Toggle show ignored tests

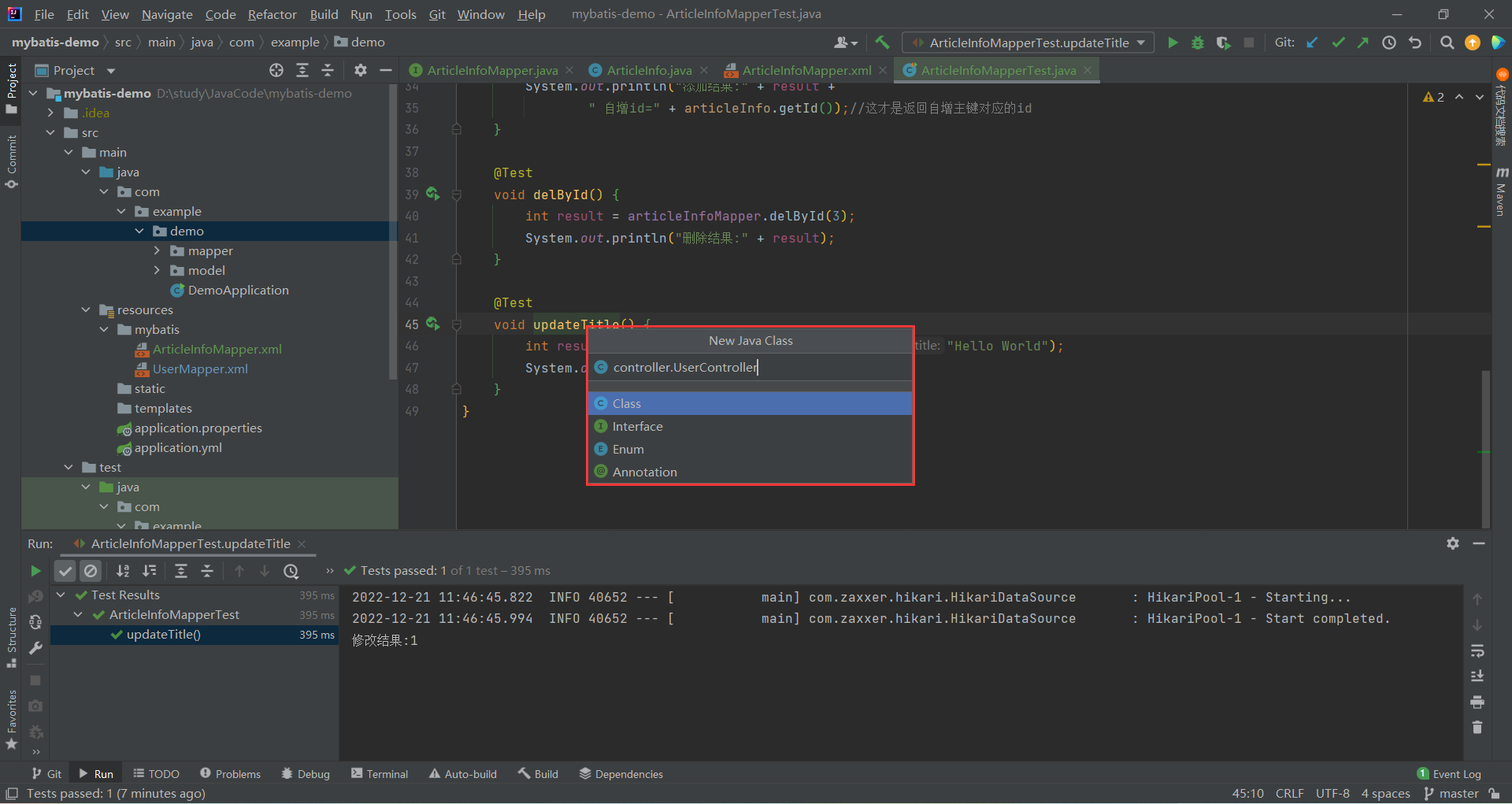point(91,570)
